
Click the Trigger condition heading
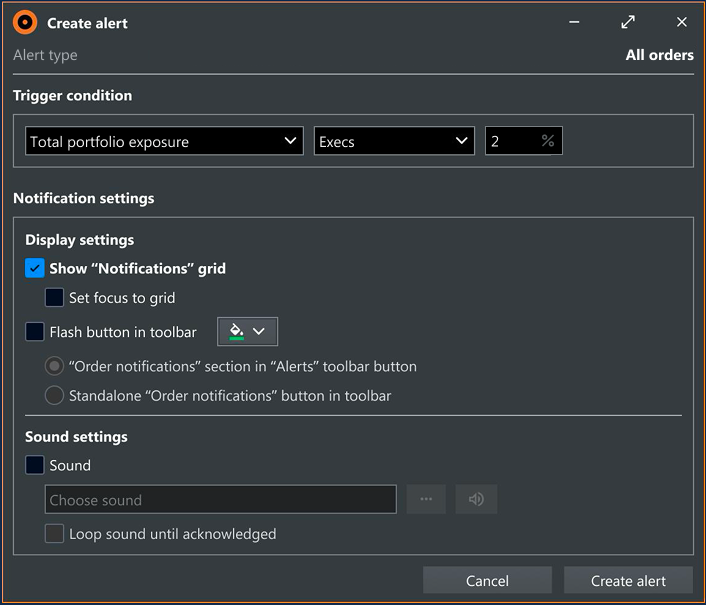[72, 95]
